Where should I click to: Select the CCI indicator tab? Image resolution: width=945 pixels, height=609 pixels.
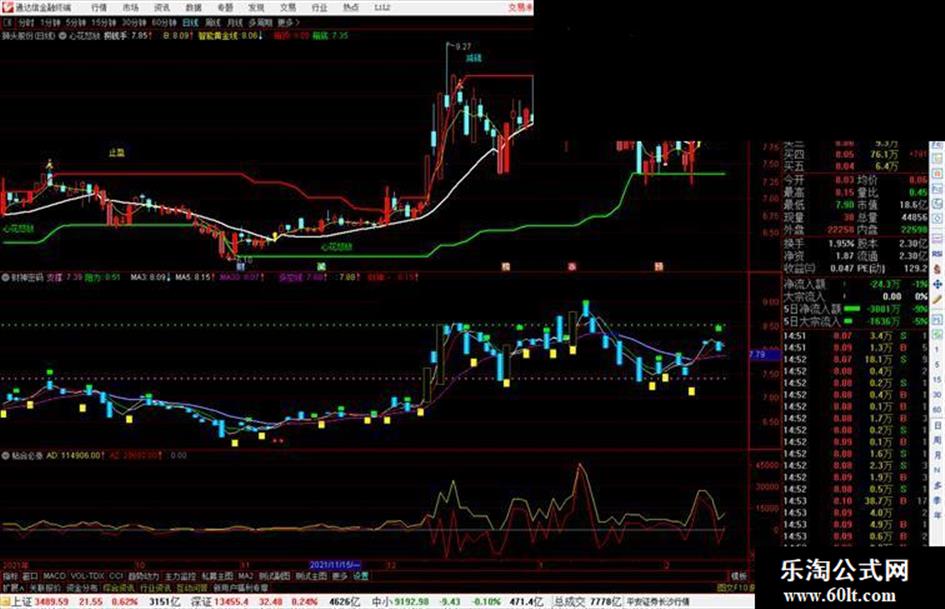(x=116, y=576)
